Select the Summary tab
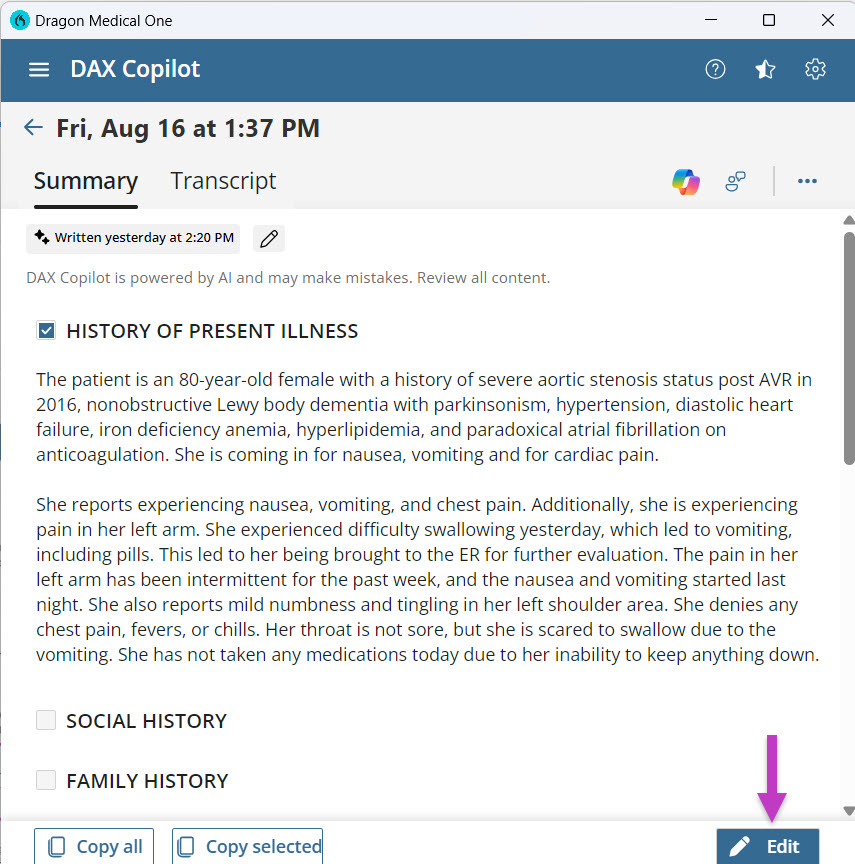 point(86,181)
